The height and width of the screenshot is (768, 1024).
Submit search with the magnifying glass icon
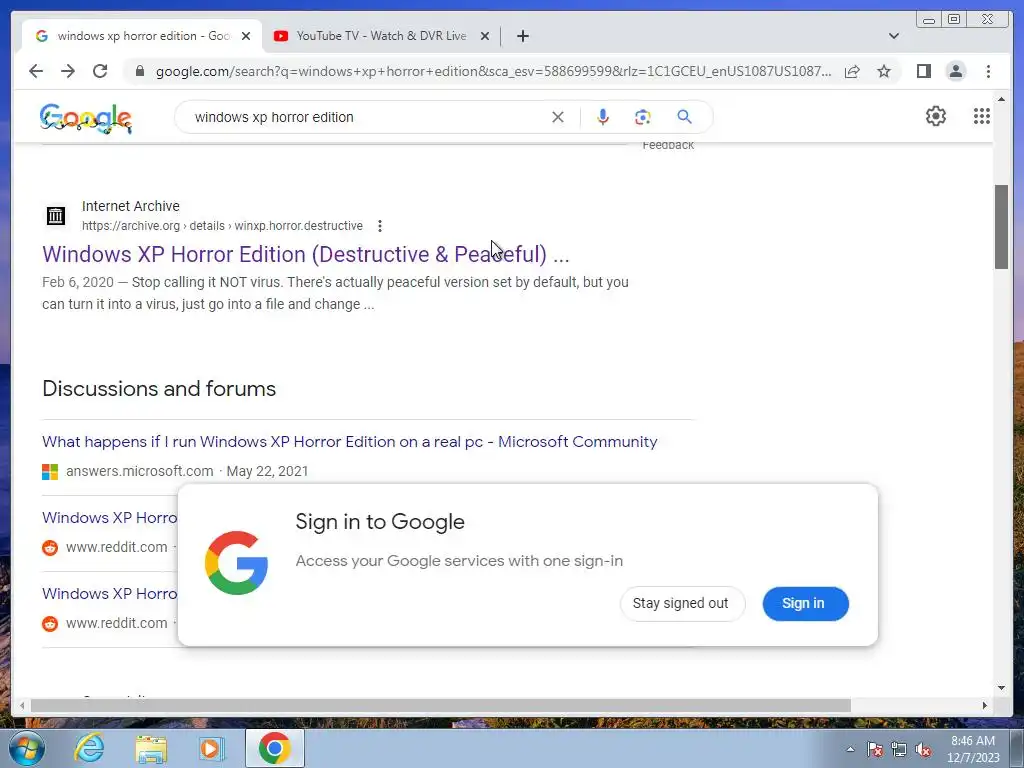pyautogui.click(x=684, y=117)
